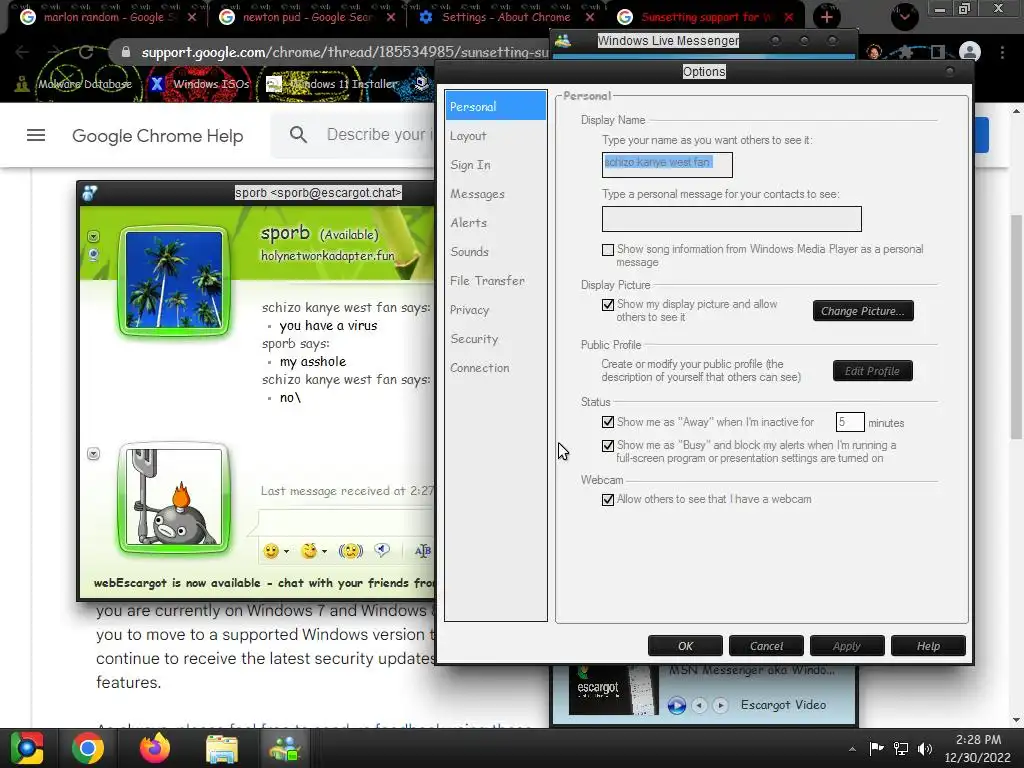Switch to the newton pud Google tab
The width and height of the screenshot is (1024, 768).
[x=307, y=17]
